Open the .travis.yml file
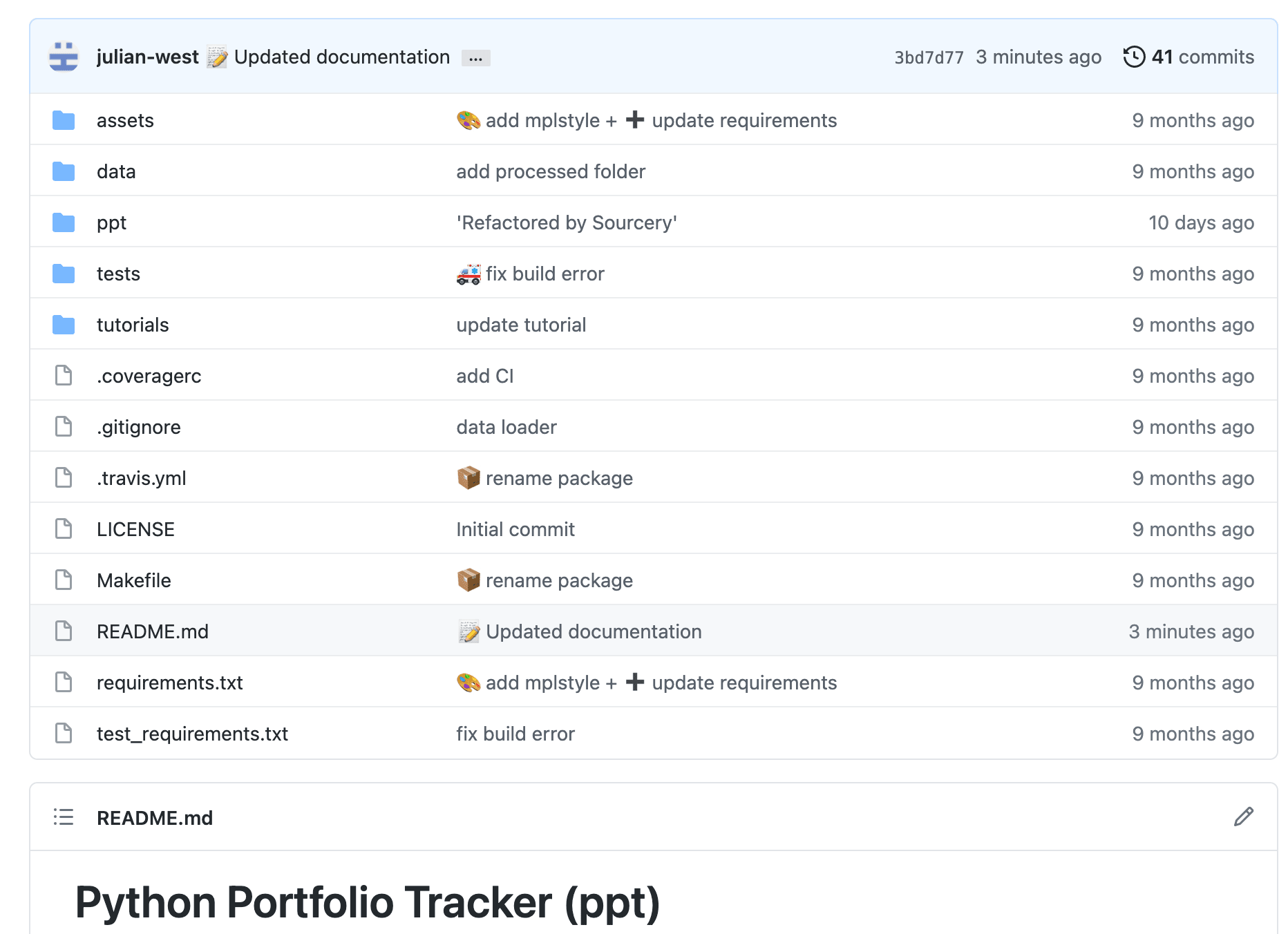1288x934 pixels. click(x=141, y=477)
